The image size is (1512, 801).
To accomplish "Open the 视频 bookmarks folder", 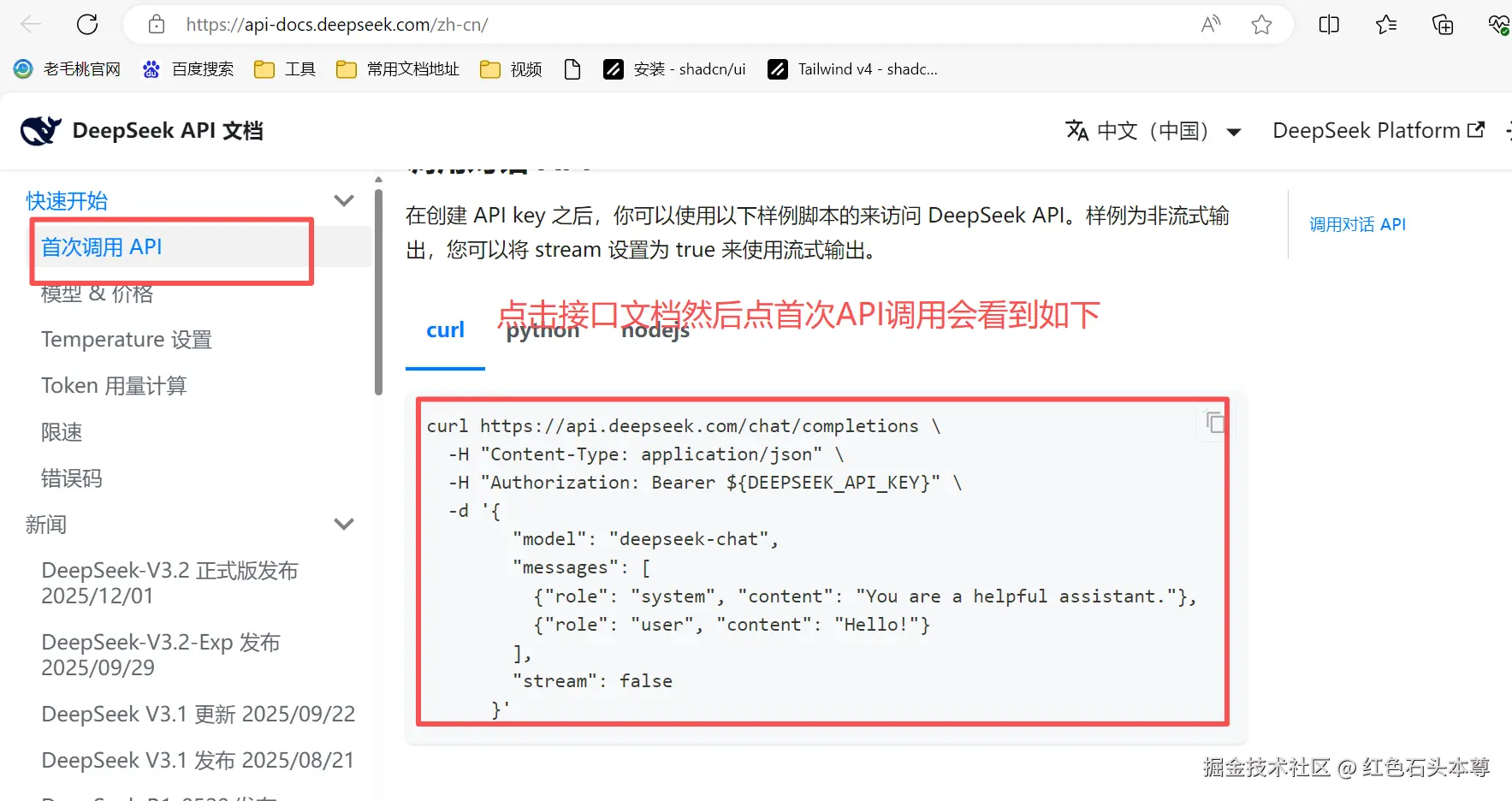I will 511,69.
